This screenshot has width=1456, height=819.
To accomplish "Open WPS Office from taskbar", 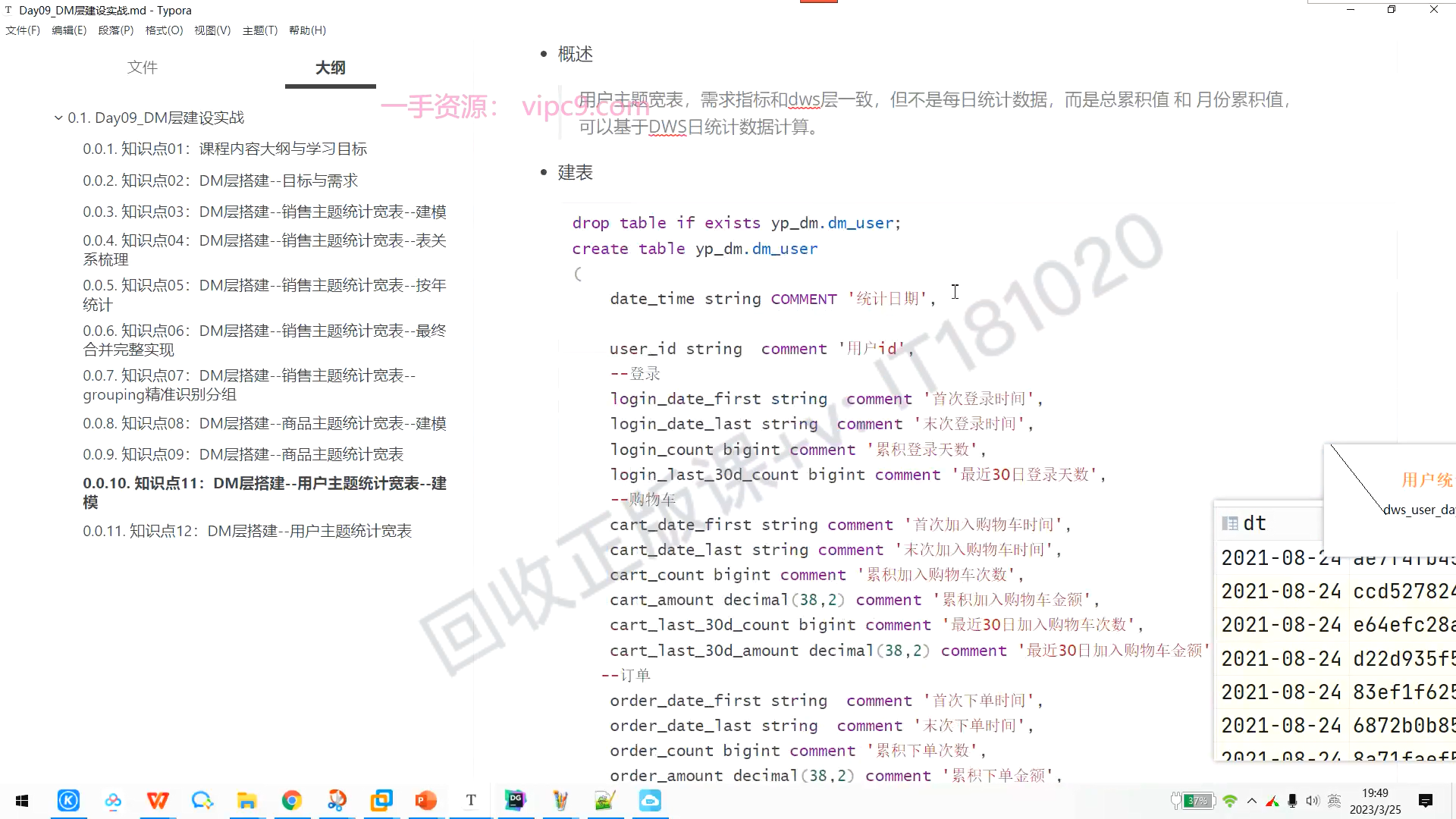I will tap(158, 801).
